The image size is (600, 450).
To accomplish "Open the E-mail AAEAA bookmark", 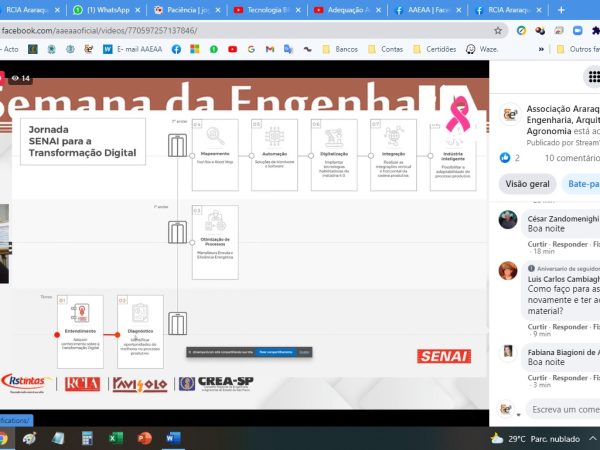I will [133, 49].
